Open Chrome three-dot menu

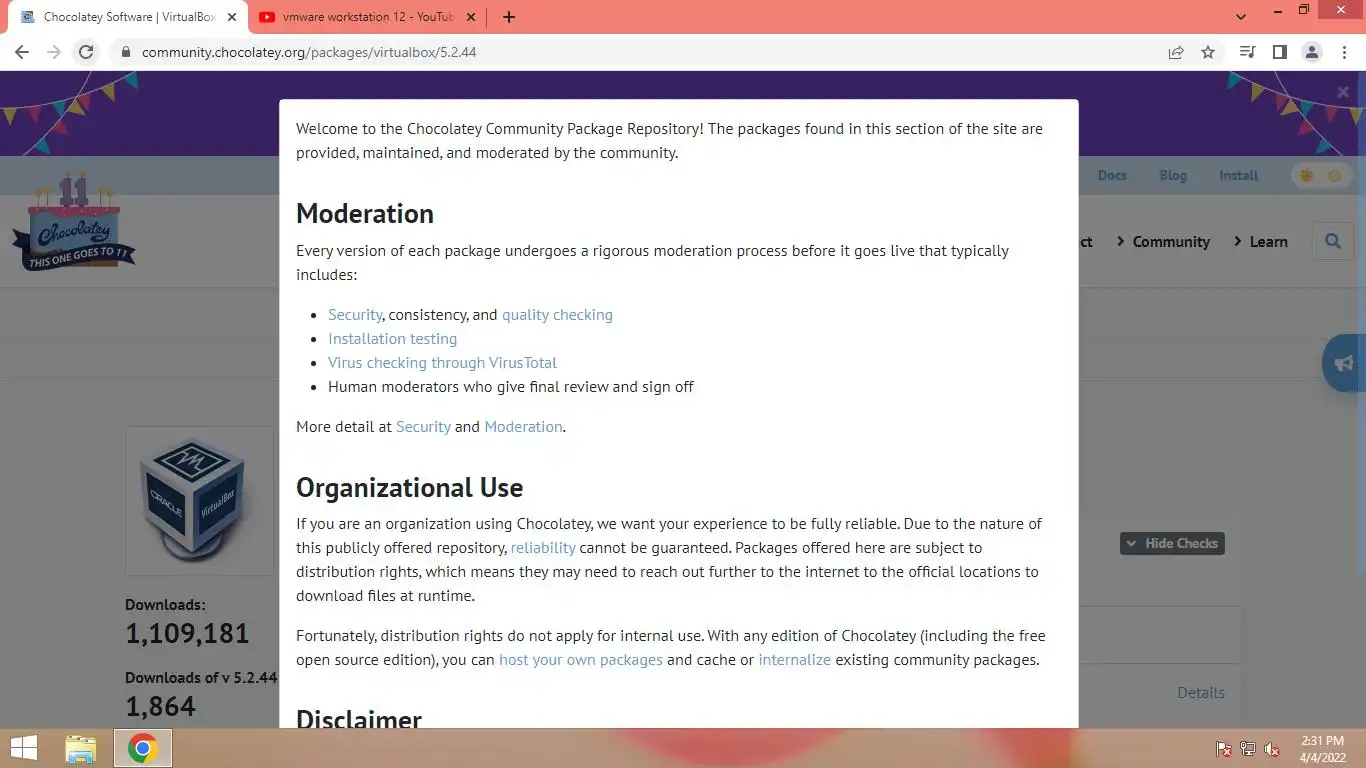(1343, 52)
